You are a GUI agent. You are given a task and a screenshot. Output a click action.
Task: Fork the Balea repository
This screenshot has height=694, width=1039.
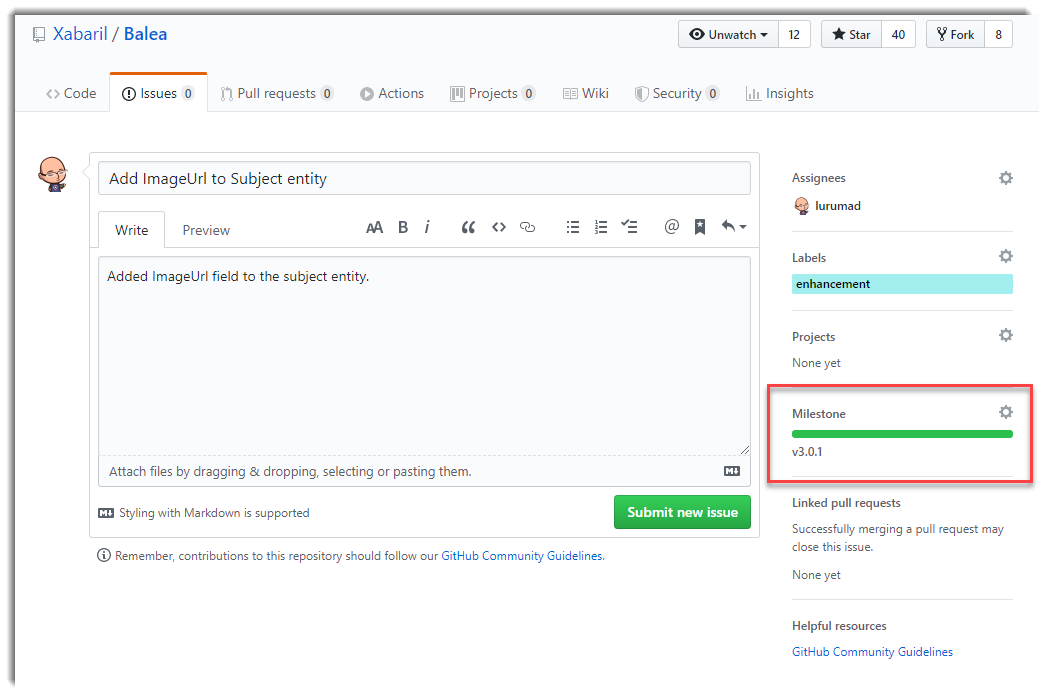click(956, 34)
